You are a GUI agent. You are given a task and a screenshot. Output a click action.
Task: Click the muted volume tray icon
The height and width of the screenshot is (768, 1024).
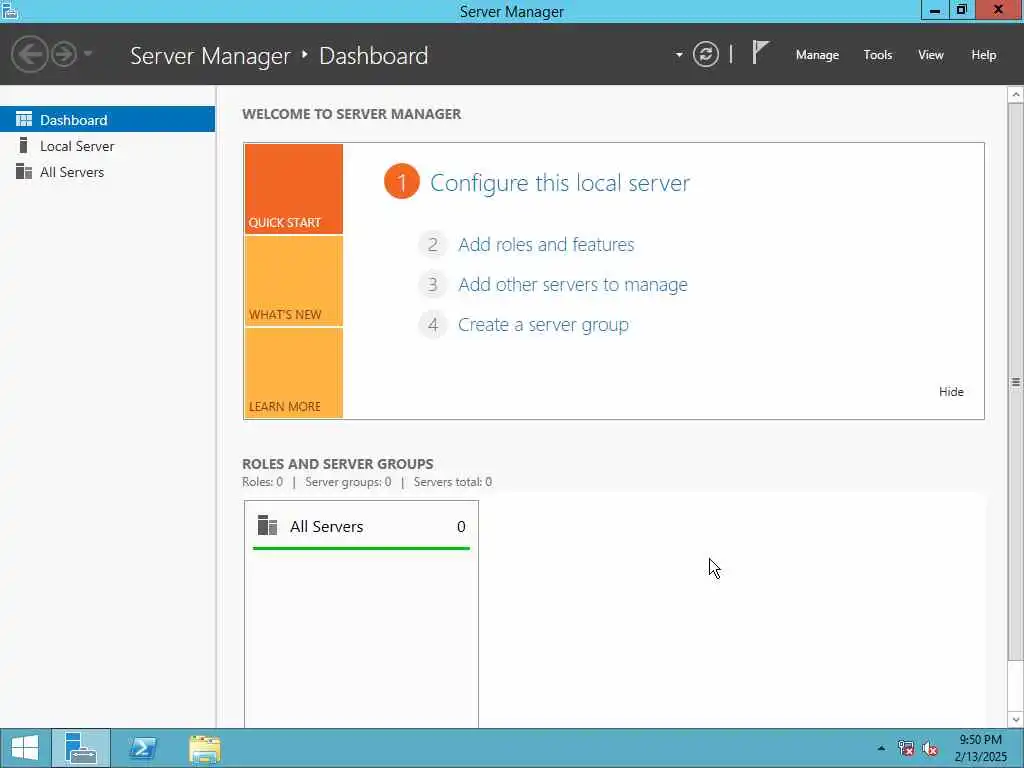tap(930, 748)
